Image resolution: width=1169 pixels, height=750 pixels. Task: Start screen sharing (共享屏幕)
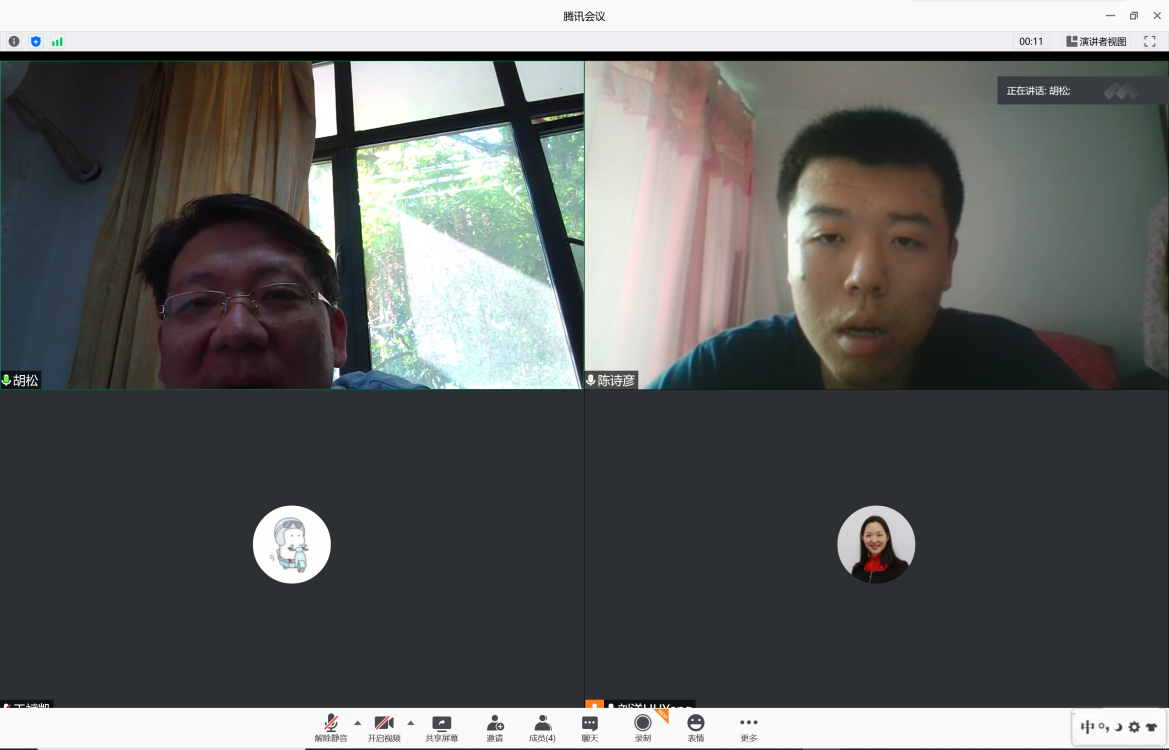(x=441, y=728)
